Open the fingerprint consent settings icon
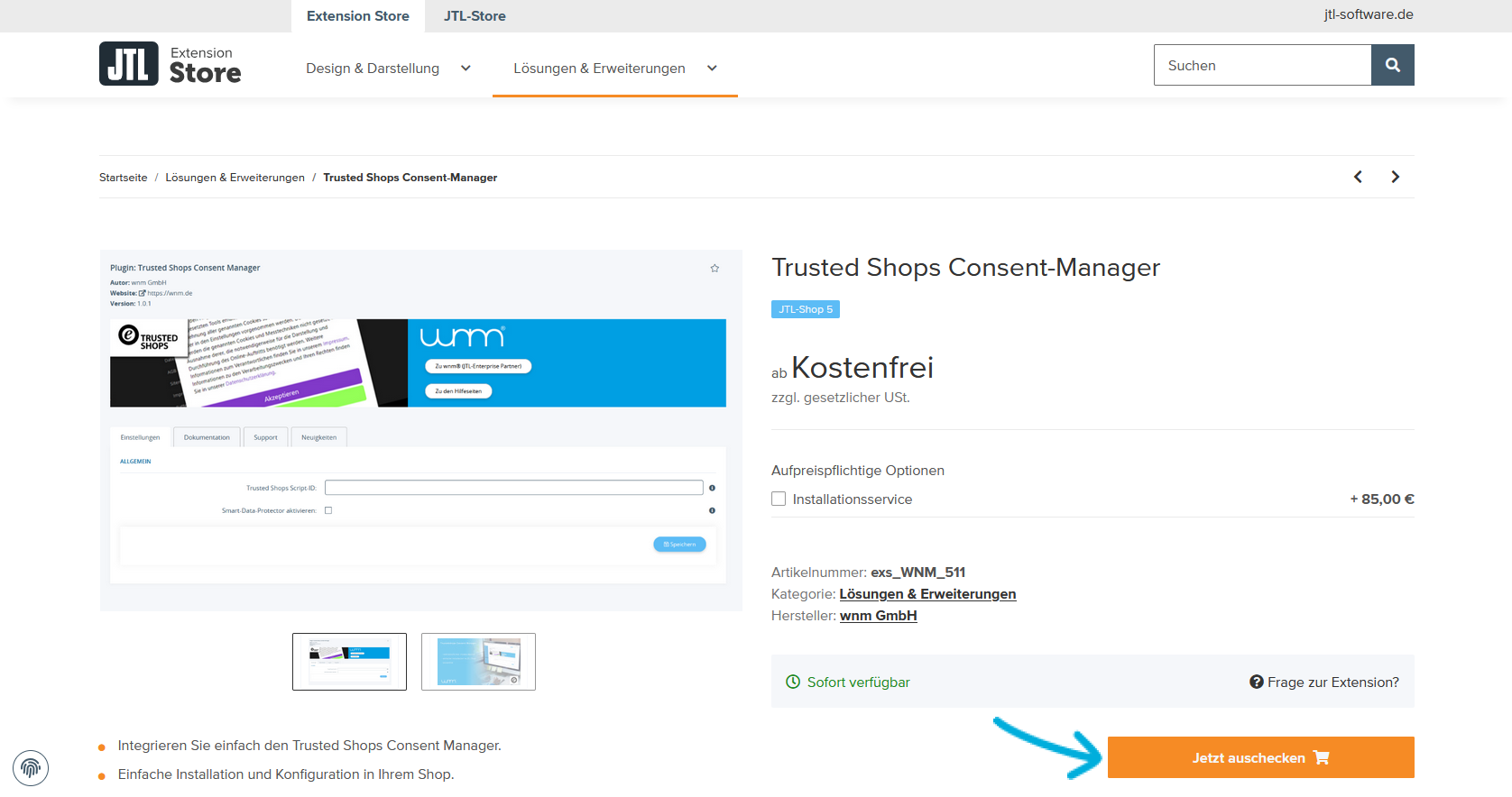Image resolution: width=1512 pixels, height=797 pixels. (x=31, y=768)
